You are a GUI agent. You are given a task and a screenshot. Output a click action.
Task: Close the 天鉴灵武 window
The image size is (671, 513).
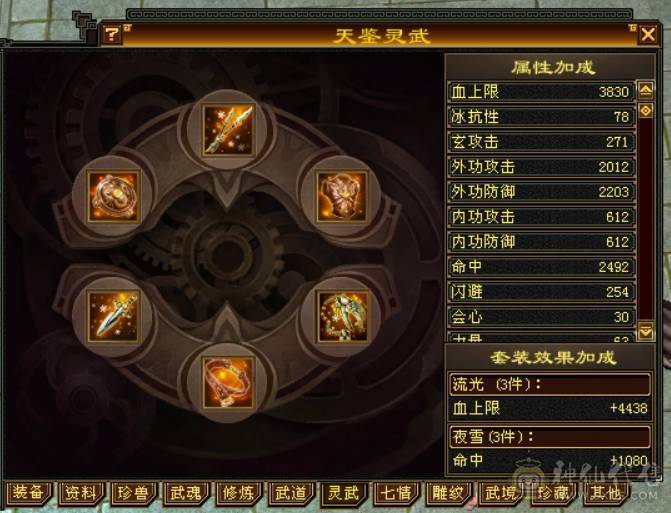647,34
